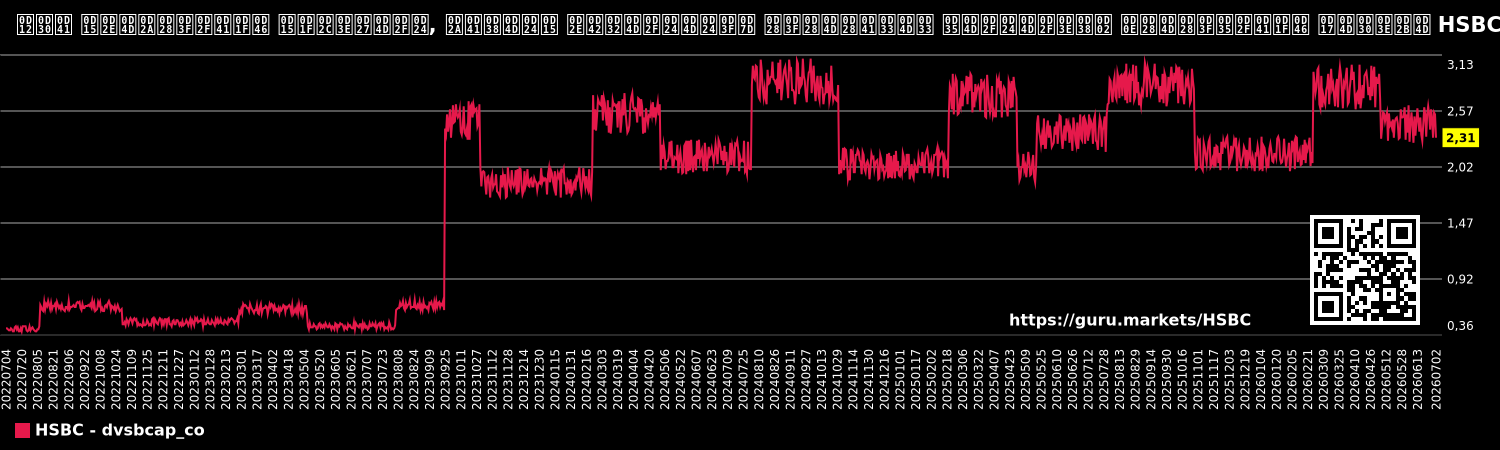Click the QR code image
The height and width of the screenshot is (450, 1500).
point(1365,270)
